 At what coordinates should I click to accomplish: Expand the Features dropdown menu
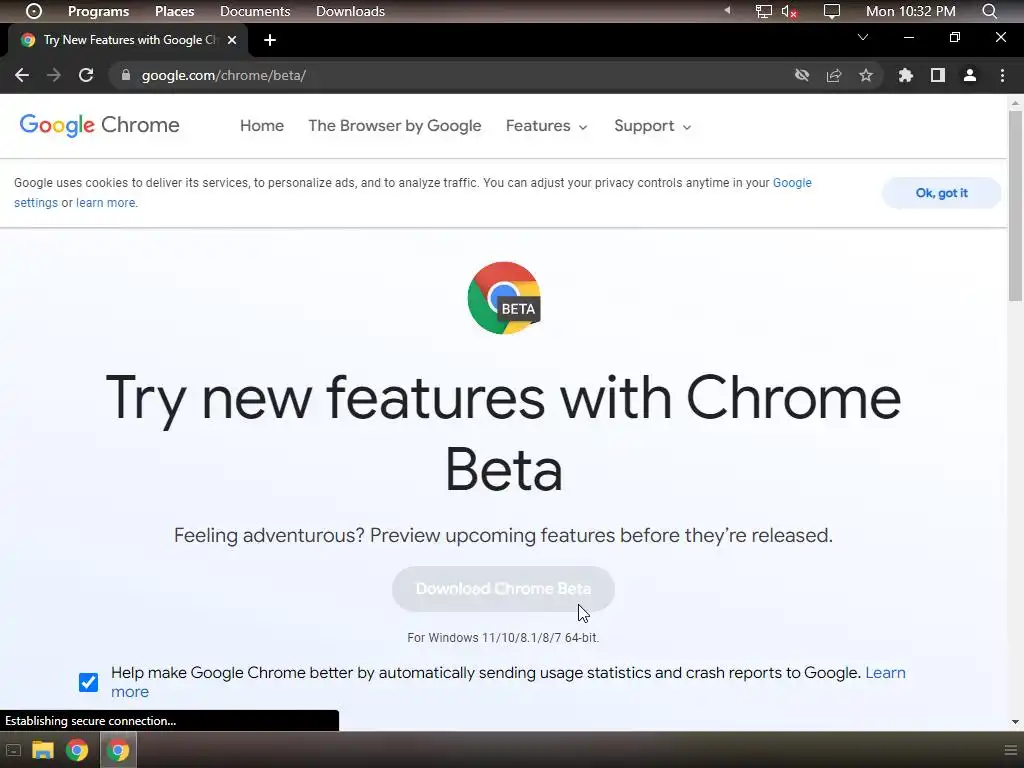click(546, 125)
